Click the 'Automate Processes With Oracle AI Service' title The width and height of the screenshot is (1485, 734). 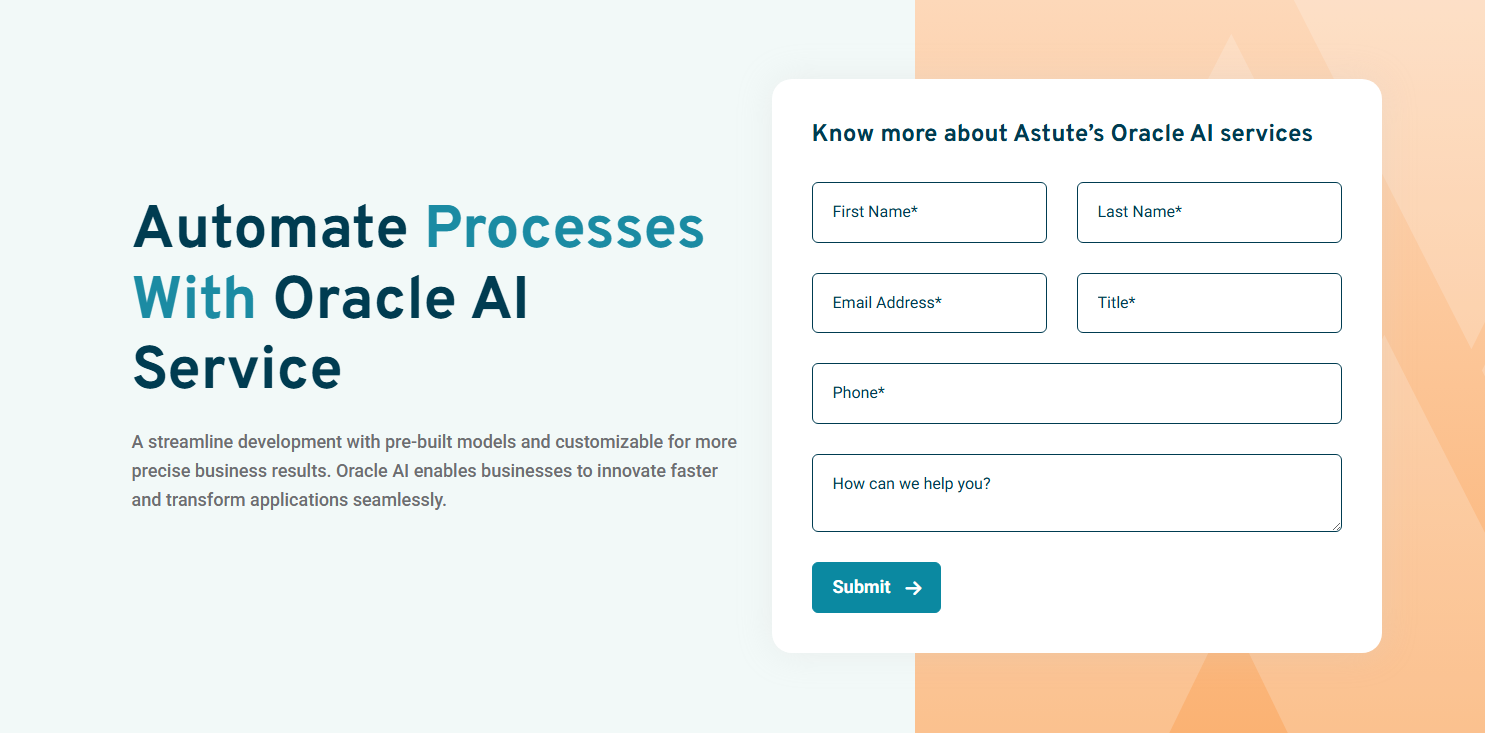point(417,297)
